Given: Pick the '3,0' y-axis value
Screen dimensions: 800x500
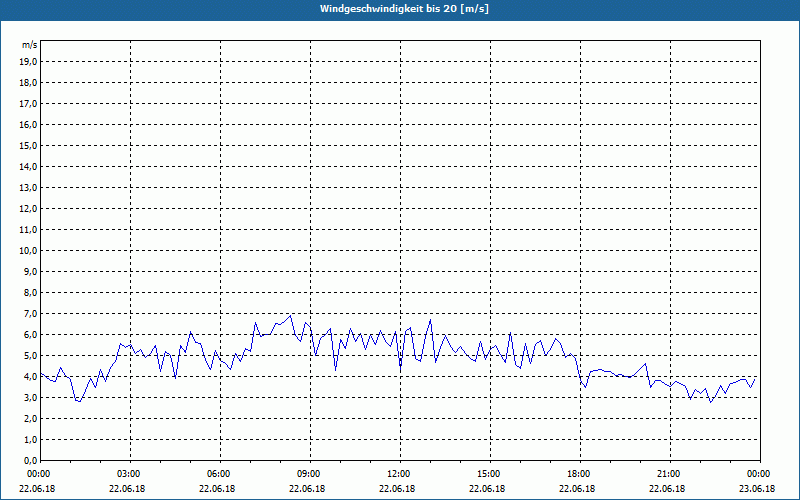Looking at the screenshot, I should point(30,397).
